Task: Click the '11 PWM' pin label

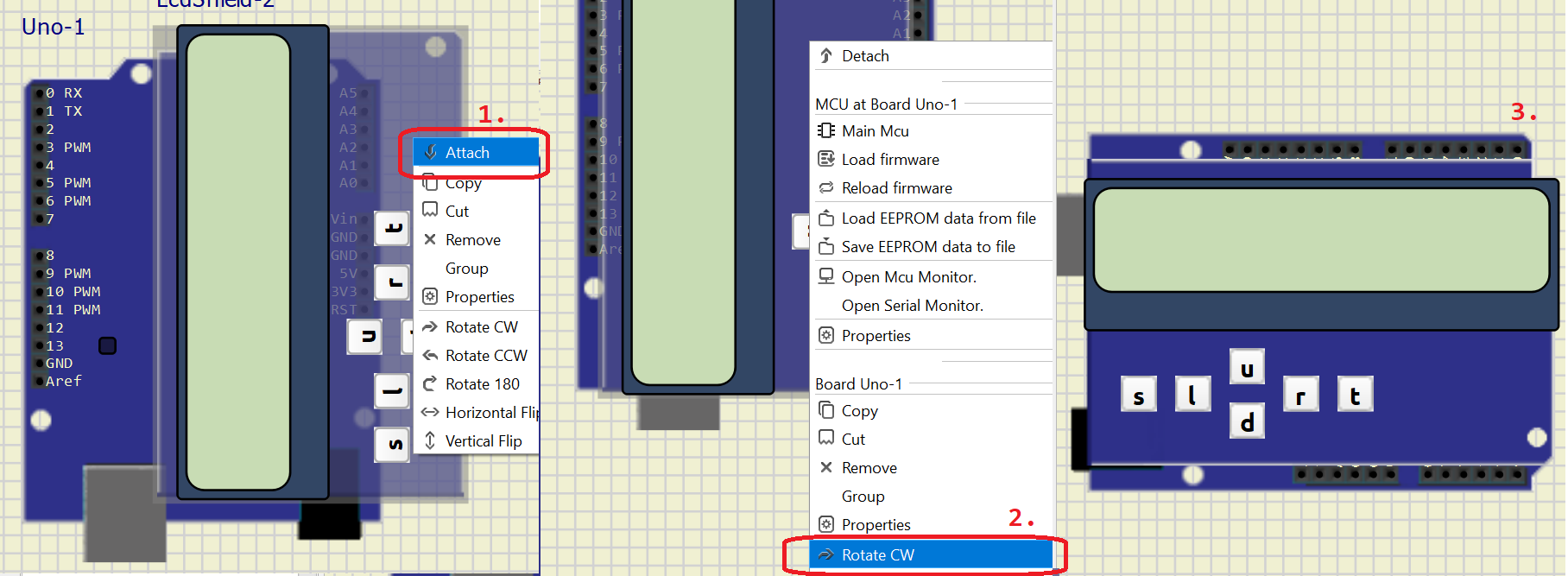Action: (73, 310)
